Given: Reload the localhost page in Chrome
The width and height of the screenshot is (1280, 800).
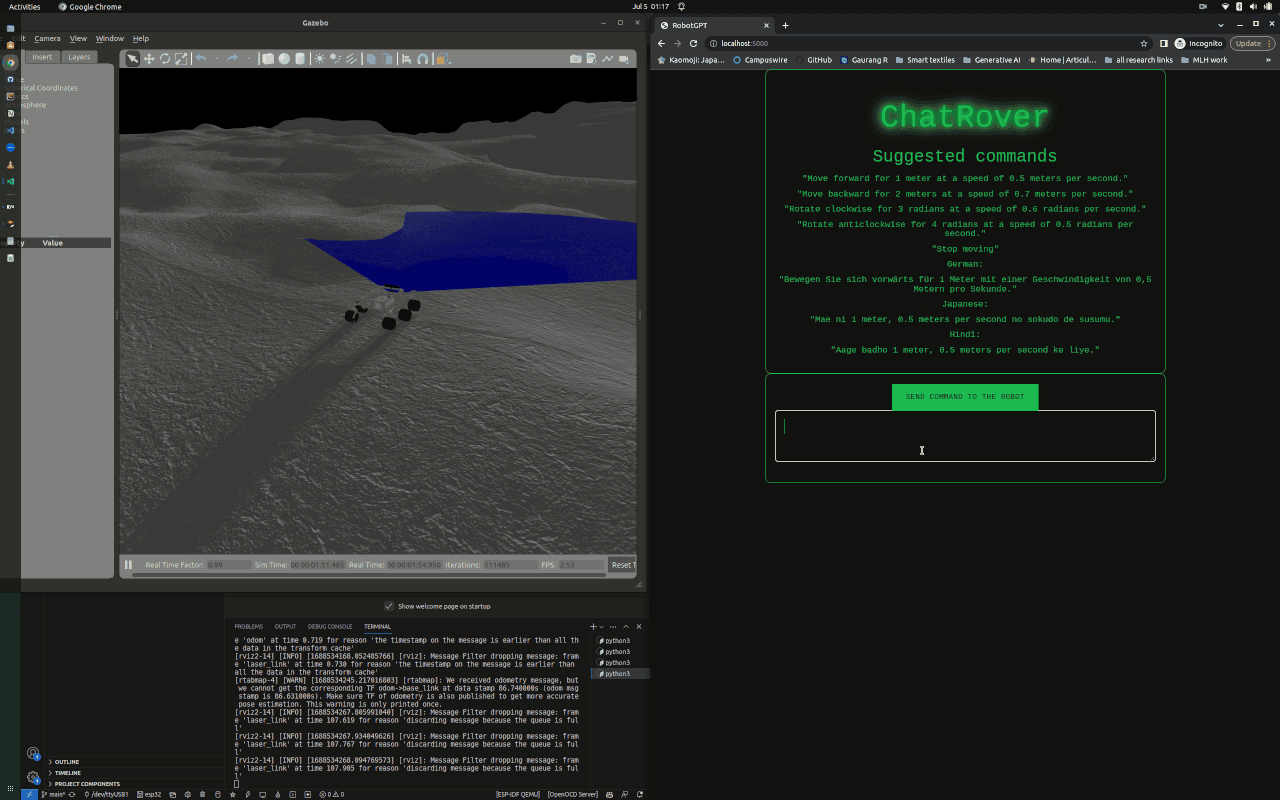Looking at the screenshot, I should pyautogui.click(x=693, y=43).
